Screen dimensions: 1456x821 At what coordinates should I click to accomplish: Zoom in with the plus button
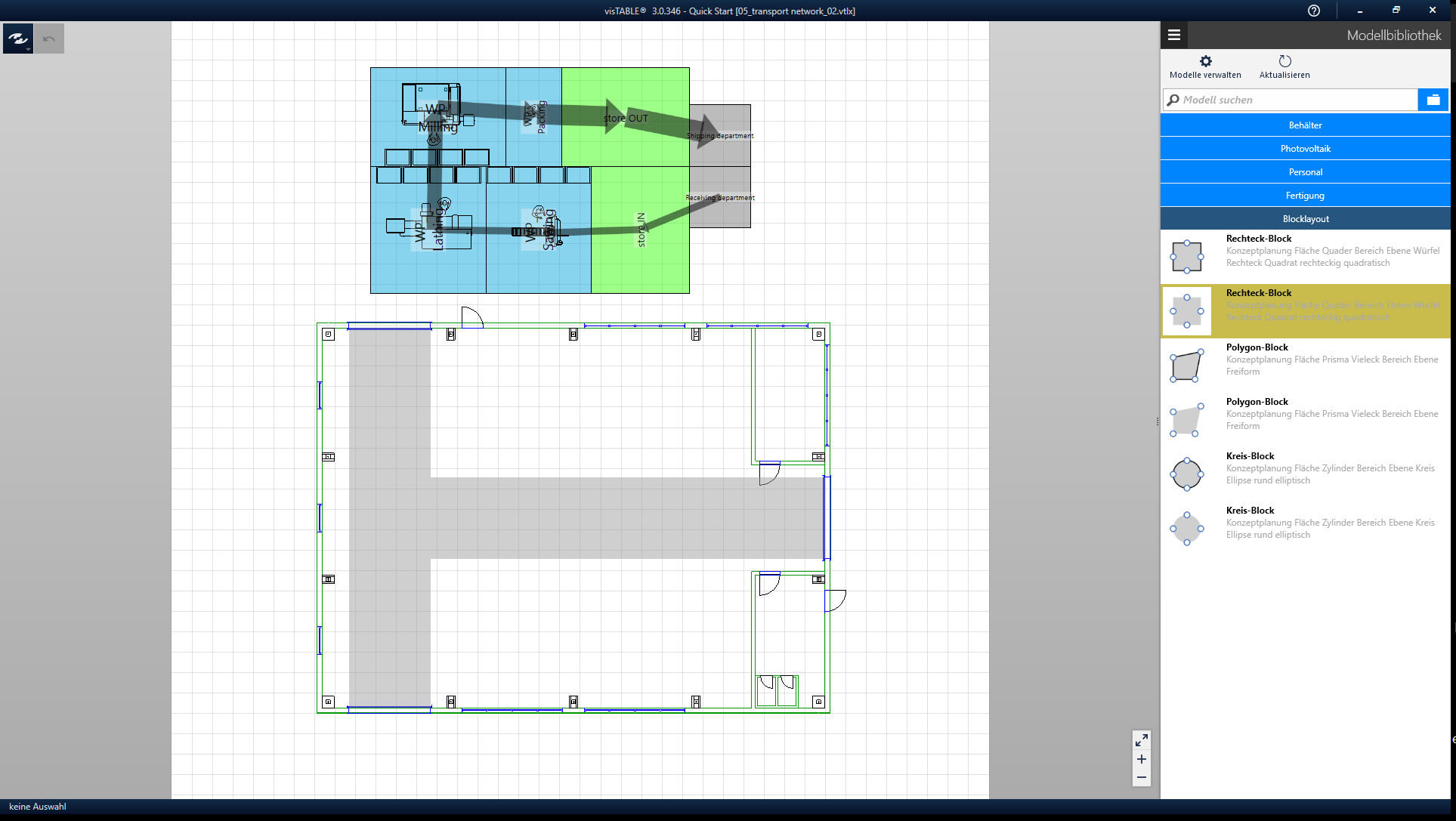click(1141, 759)
